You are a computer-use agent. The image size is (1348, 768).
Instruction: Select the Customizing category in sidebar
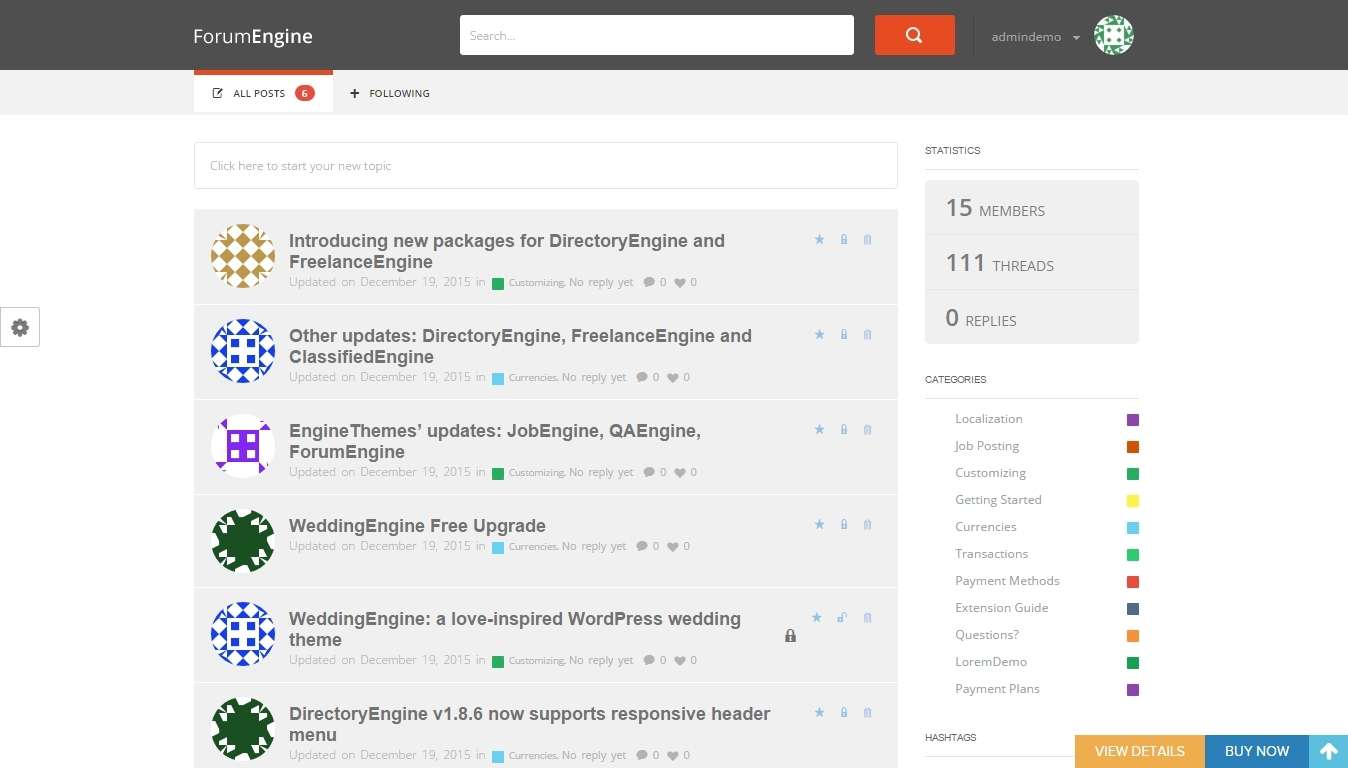point(990,473)
